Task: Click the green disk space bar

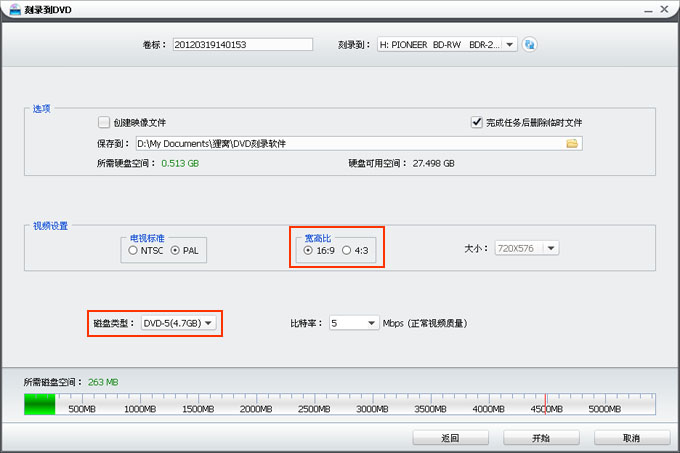Action: [x=40, y=404]
